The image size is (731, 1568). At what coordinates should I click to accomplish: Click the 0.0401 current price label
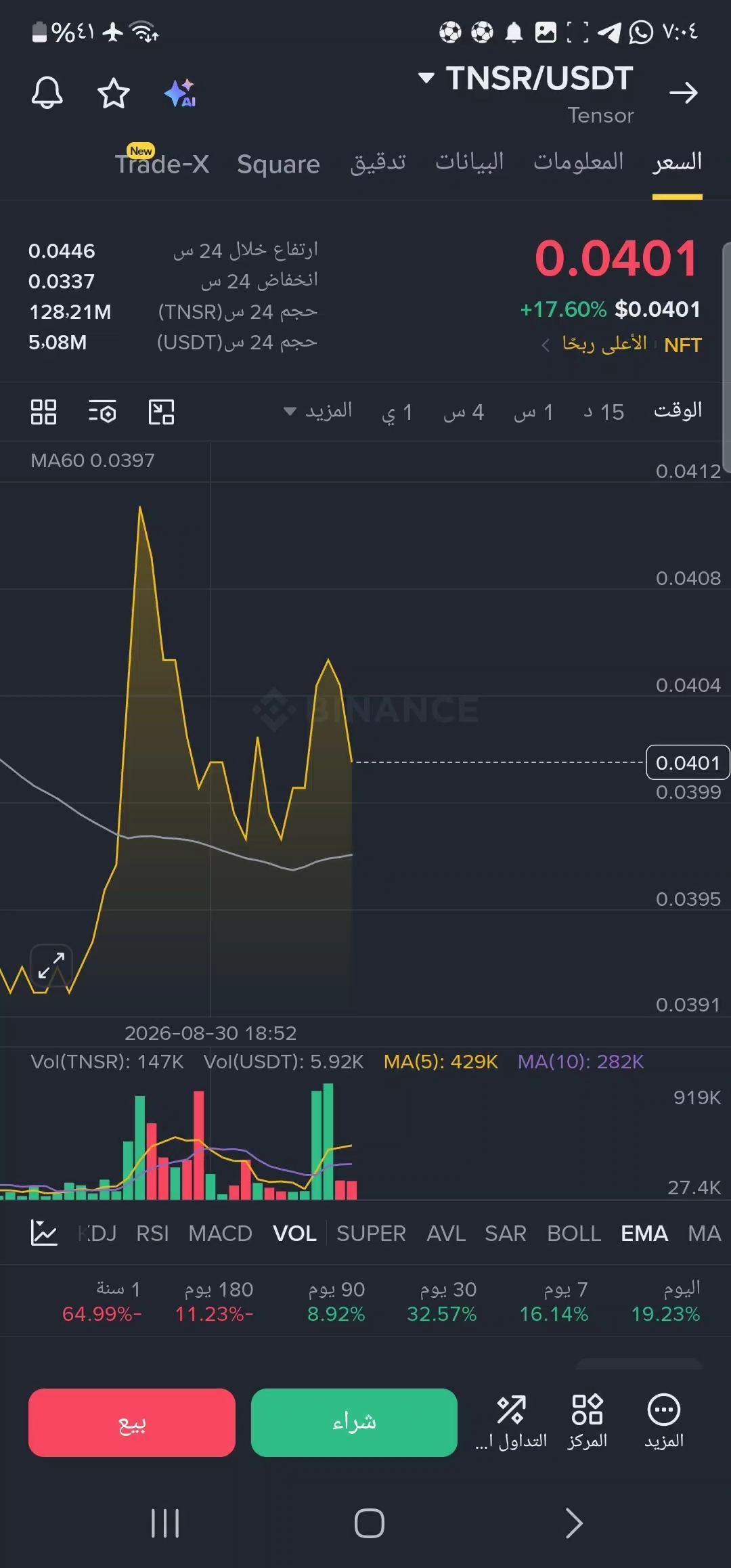point(688,762)
